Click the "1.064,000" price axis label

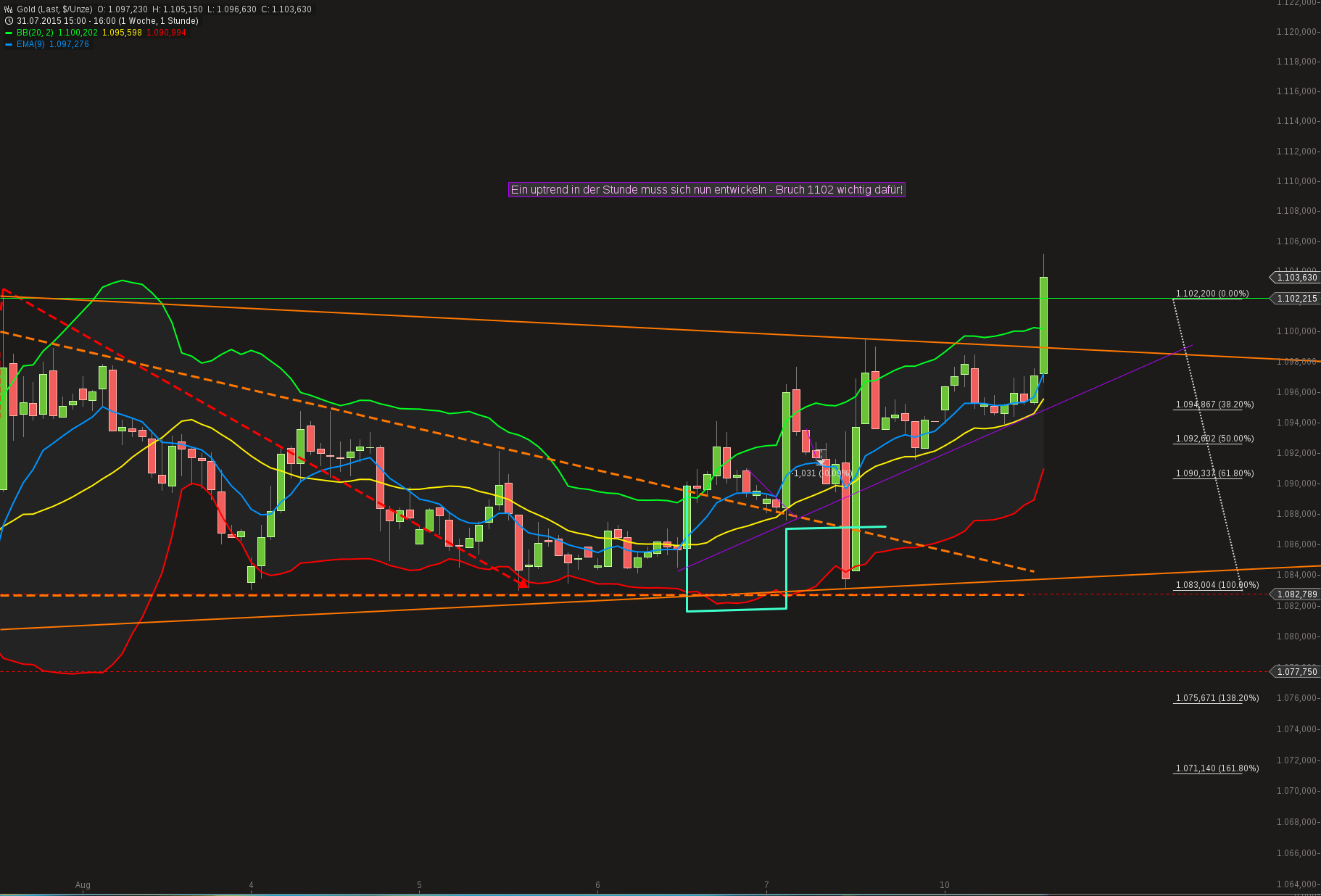pyautogui.click(x=1296, y=884)
